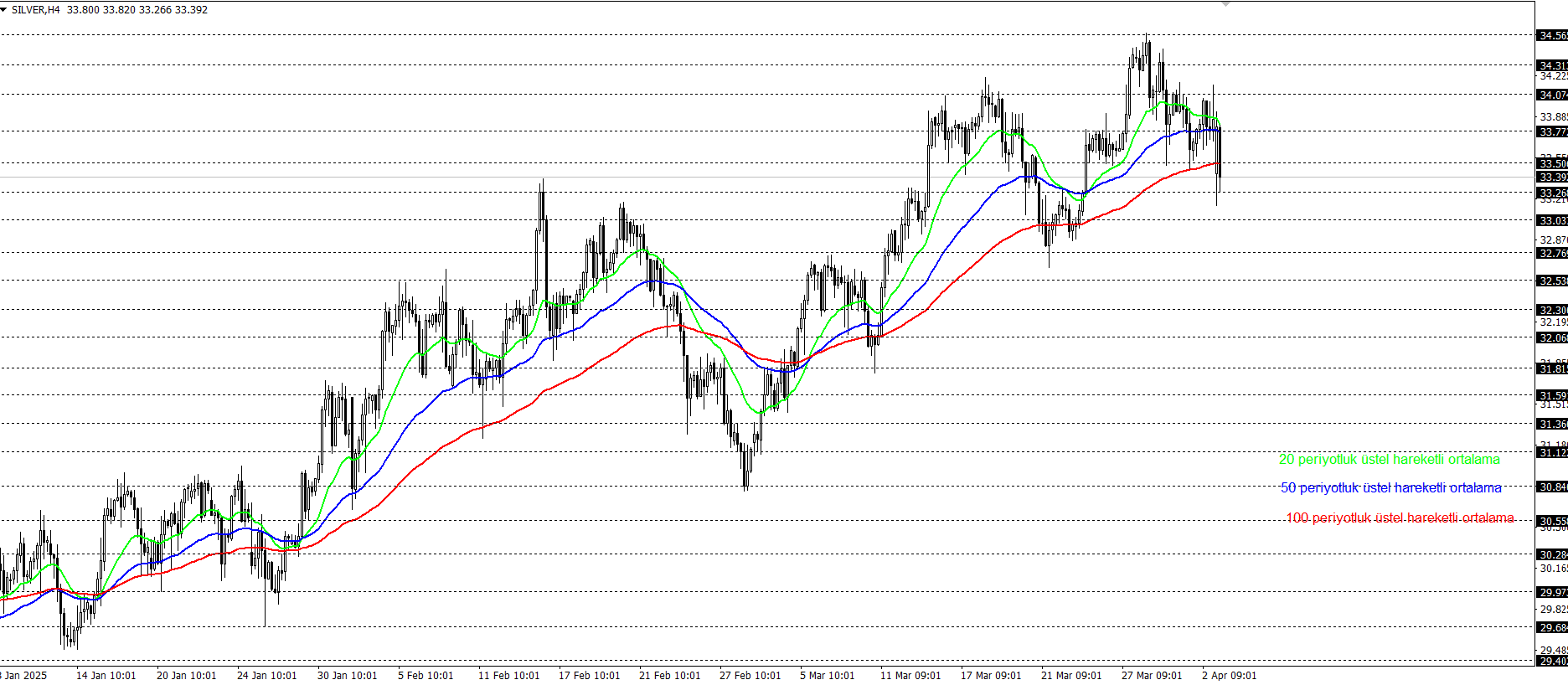
Task: Select the blue 50 periyotluk üstel hareketli ortalama label
Action: pyautogui.click(x=1390, y=487)
